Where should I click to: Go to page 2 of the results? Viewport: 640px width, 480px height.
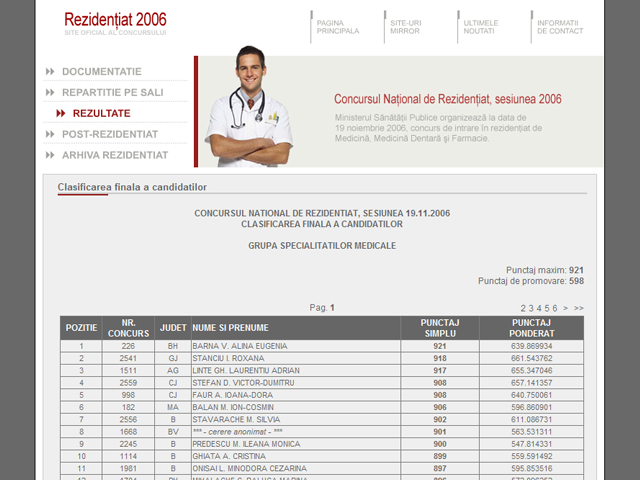(523, 308)
